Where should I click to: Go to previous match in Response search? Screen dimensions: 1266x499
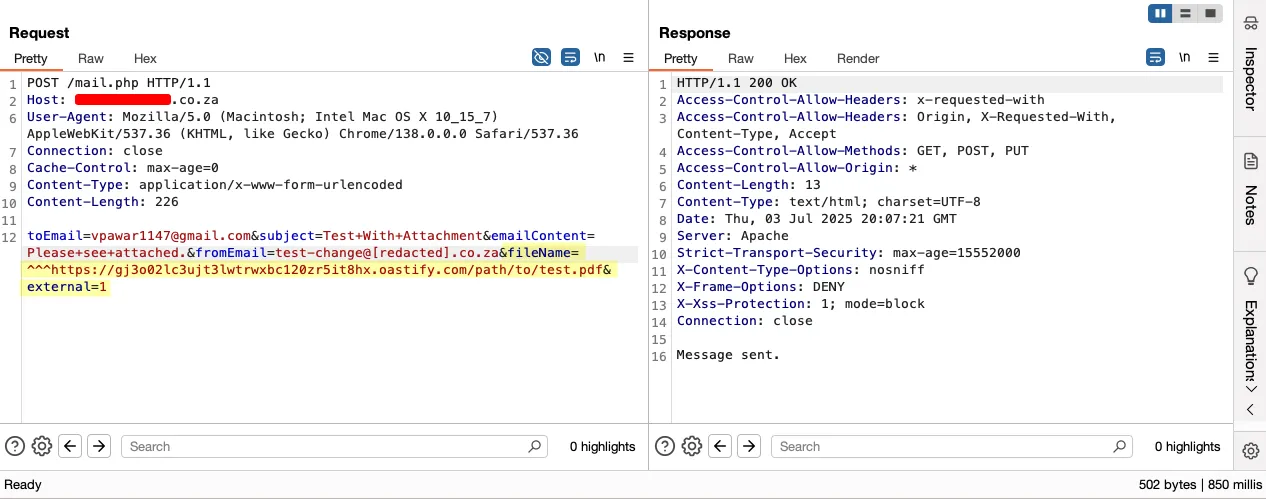click(x=720, y=446)
